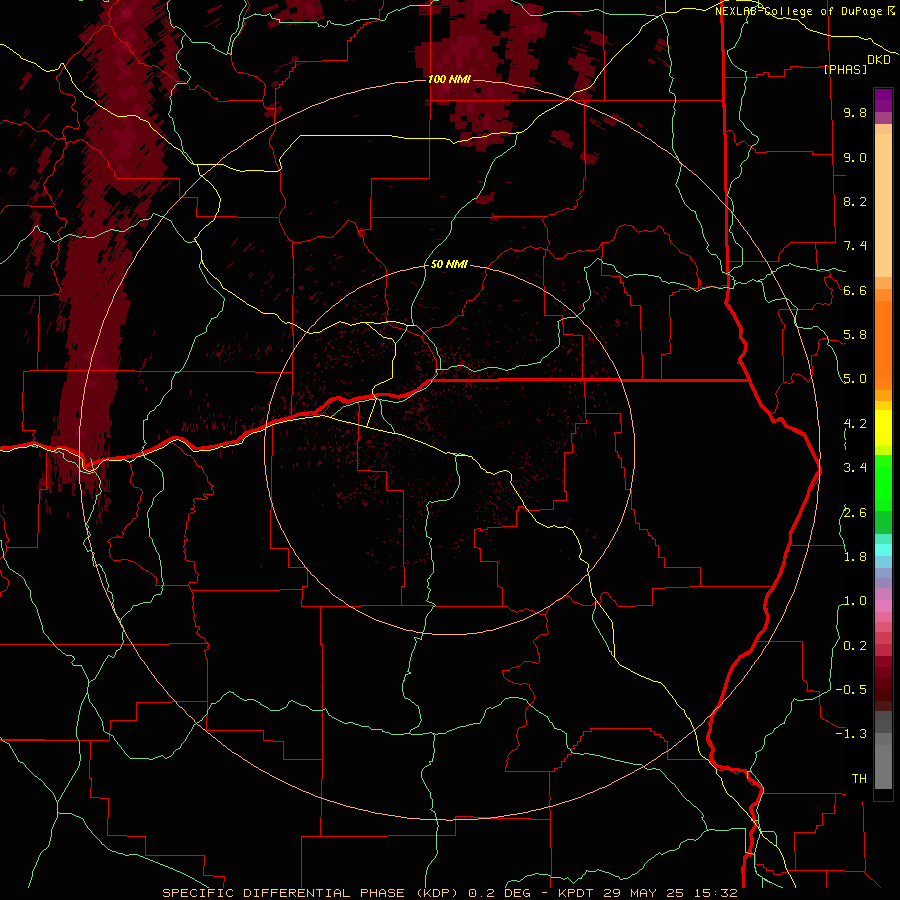Image resolution: width=900 pixels, height=900 pixels.
Task: Pick the light peach color bar segment
Action: point(883,207)
